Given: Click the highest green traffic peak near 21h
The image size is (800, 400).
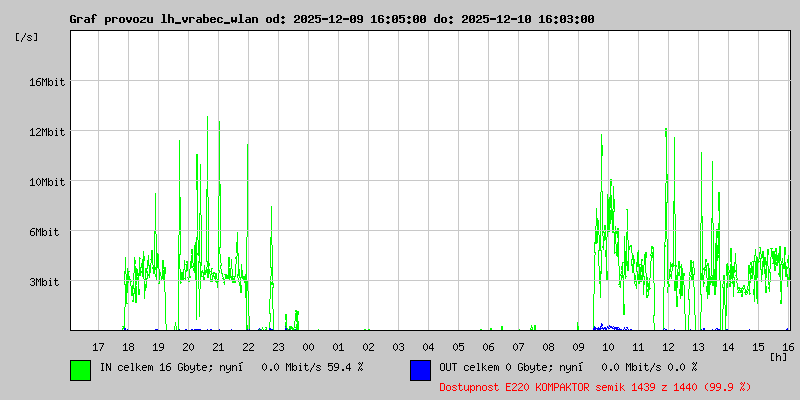Looking at the screenshot, I should tap(207, 118).
